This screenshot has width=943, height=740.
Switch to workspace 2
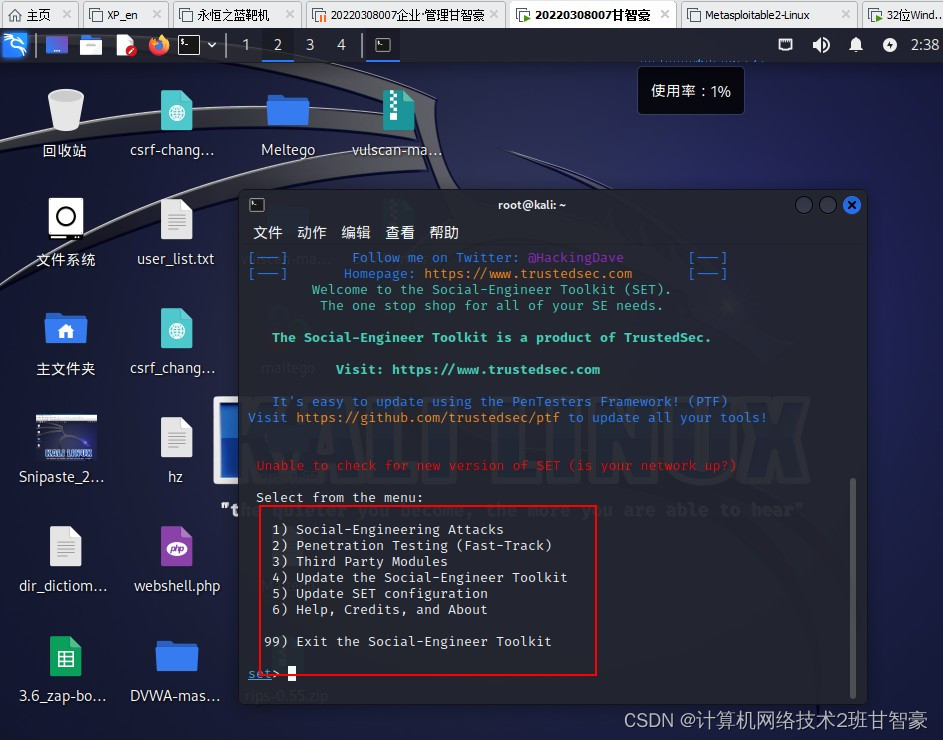pos(278,45)
